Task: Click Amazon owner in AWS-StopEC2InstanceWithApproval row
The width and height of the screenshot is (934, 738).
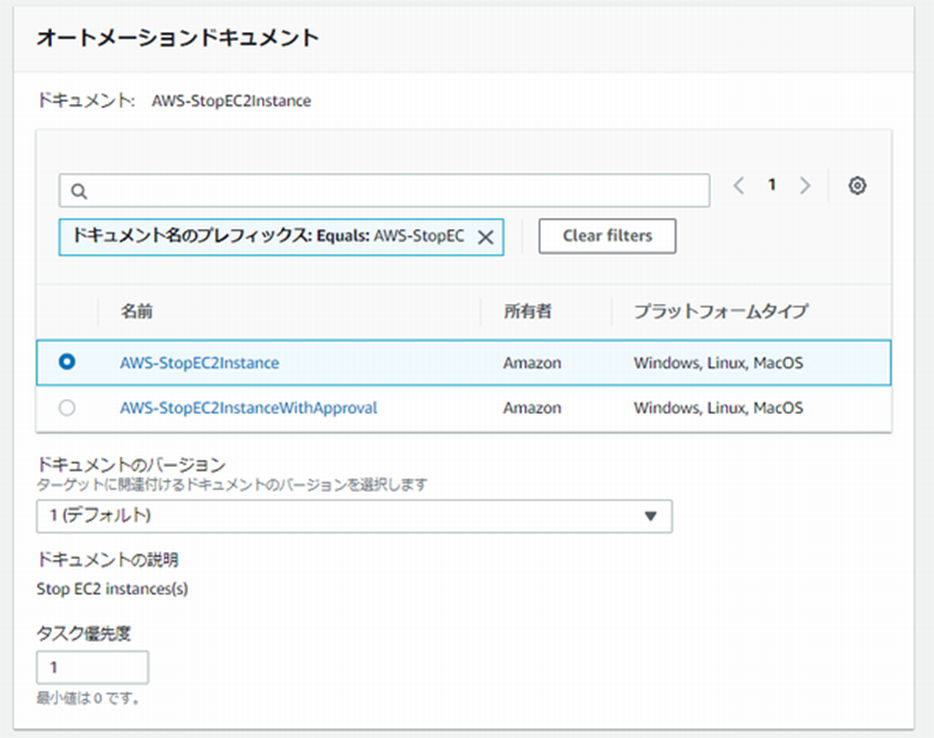Action: 532,408
